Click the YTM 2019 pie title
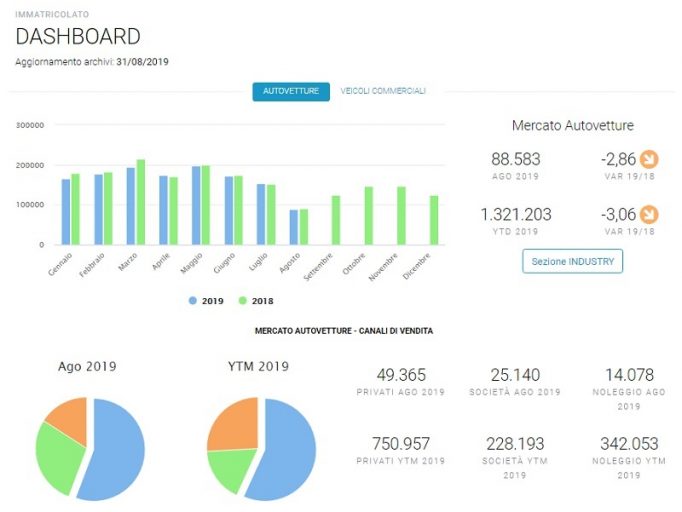The height and width of the screenshot is (512, 682). pyautogui.click(x=258, y=366)
